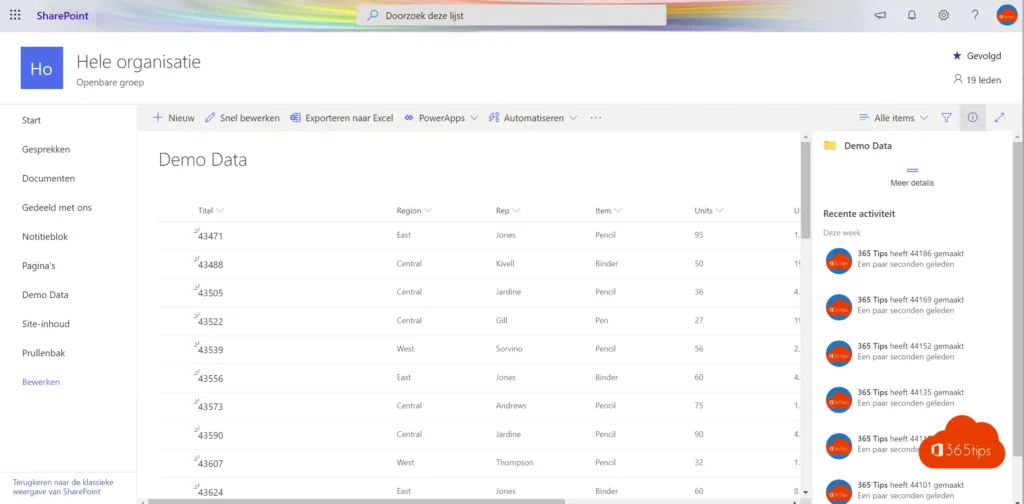The image size is (1024, 504).
Task: Click the Gevolgd star icon
Action: click(957, 56)
